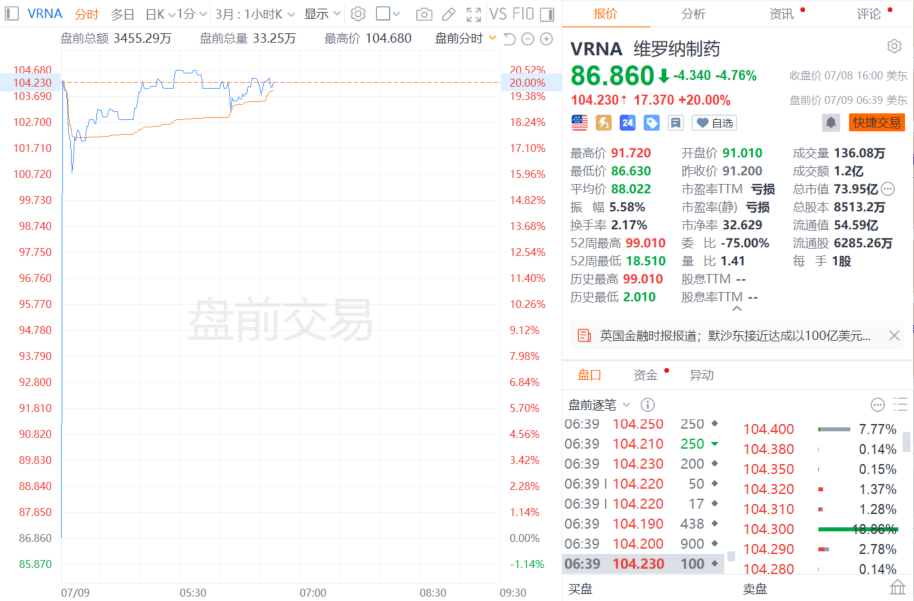Open the 显示 dropdown menu
Viewport: 914px width, 601px height.
[321, 14]
